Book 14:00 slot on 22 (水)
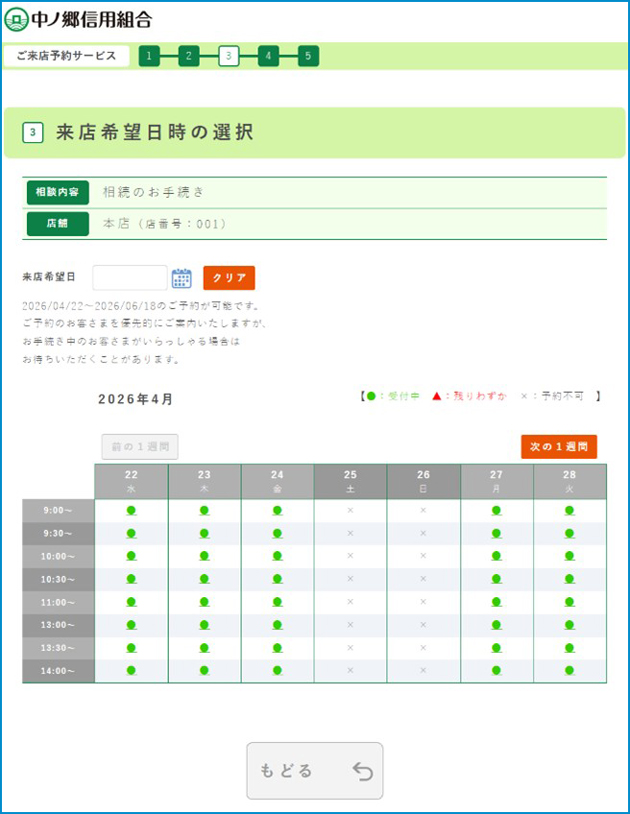 pyautogui.click(x=131, y=670)
